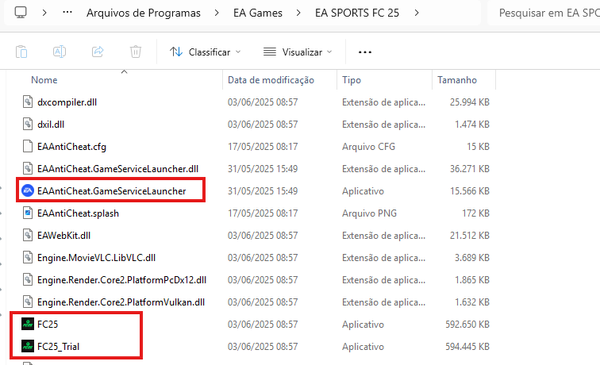Select the dxcompiler.dll file icon
This screenshot has width=600, height=365.
tap(28, 102)
